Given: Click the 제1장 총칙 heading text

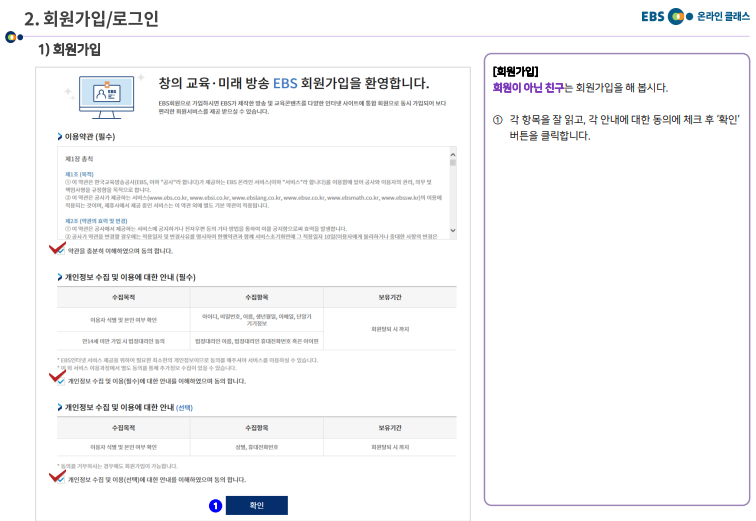Looking at the screenshot, I should pos(79,159).
